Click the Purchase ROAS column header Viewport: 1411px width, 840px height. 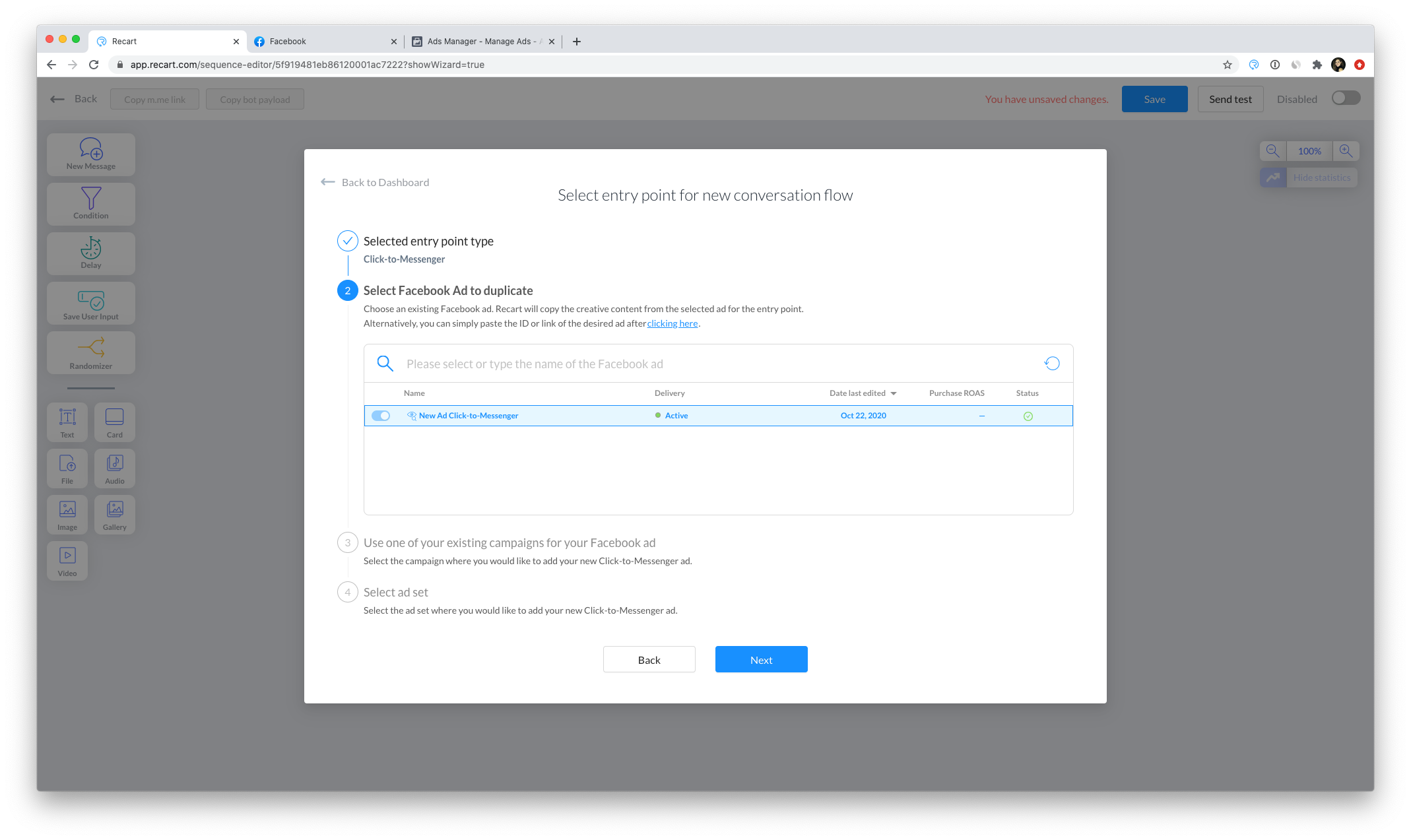956,393
